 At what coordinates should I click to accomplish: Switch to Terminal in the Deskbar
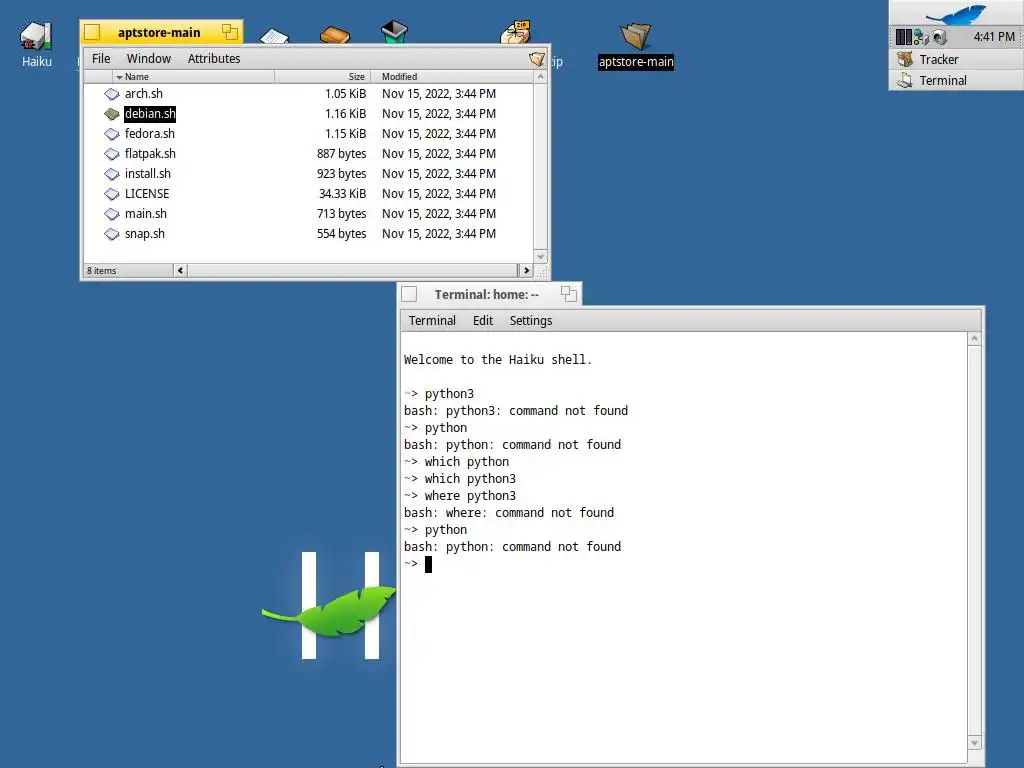tap(956, 80)
